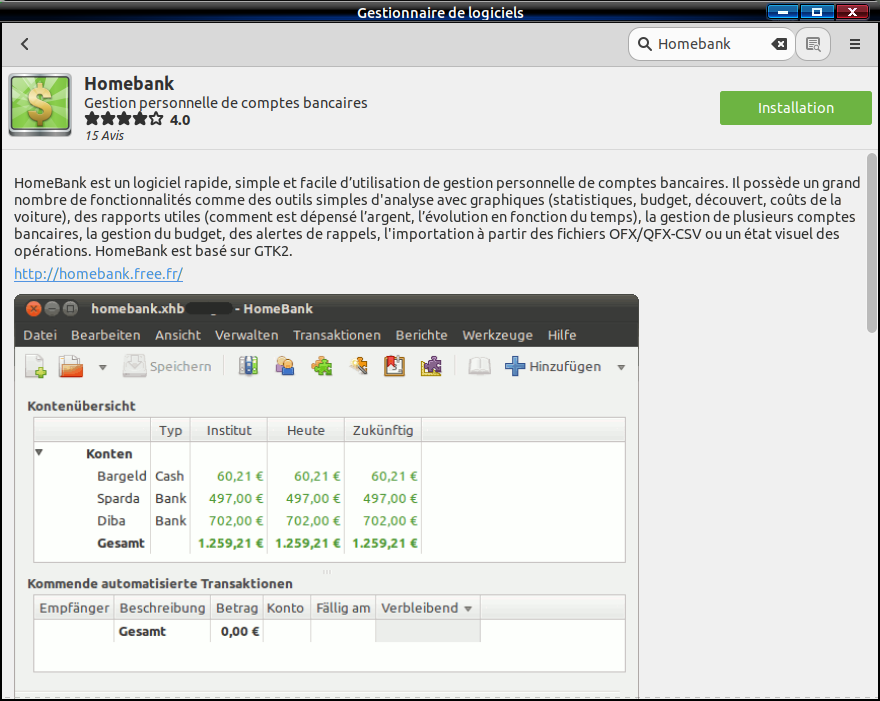
Task: Open the hamburger menu
Action: click(x=855, y=44)
